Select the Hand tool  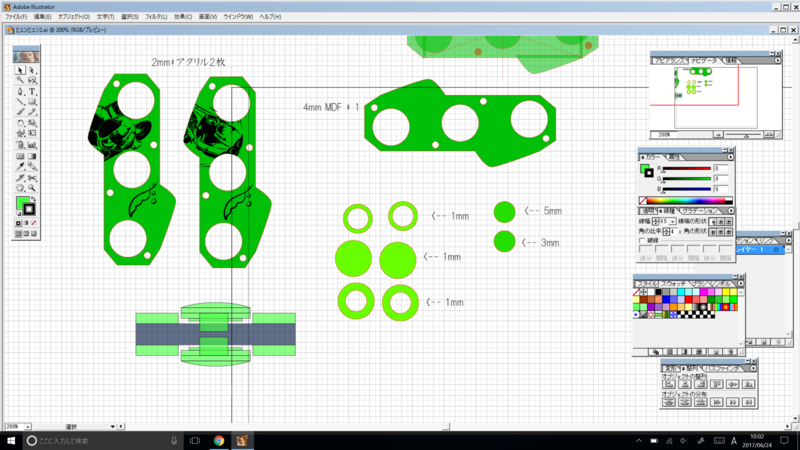click(x=20, y=188)
